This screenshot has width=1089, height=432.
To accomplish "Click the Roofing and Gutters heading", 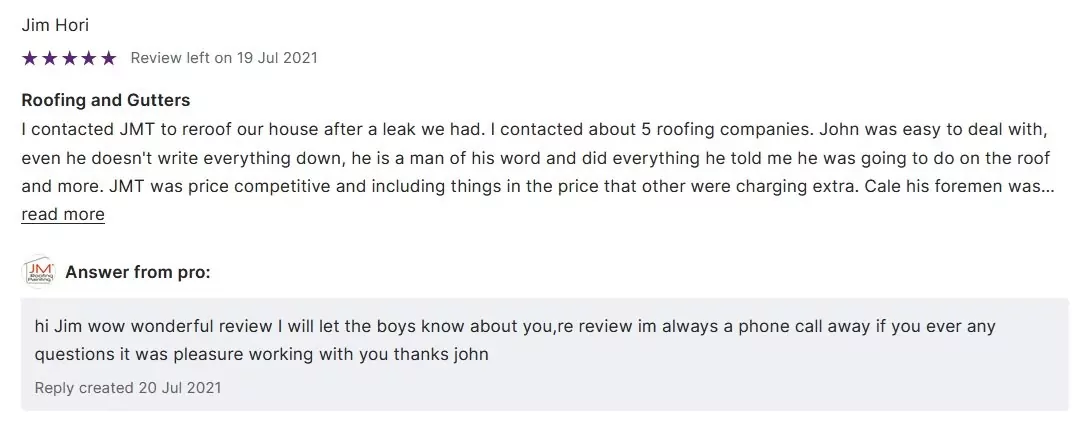I will 106,100.
